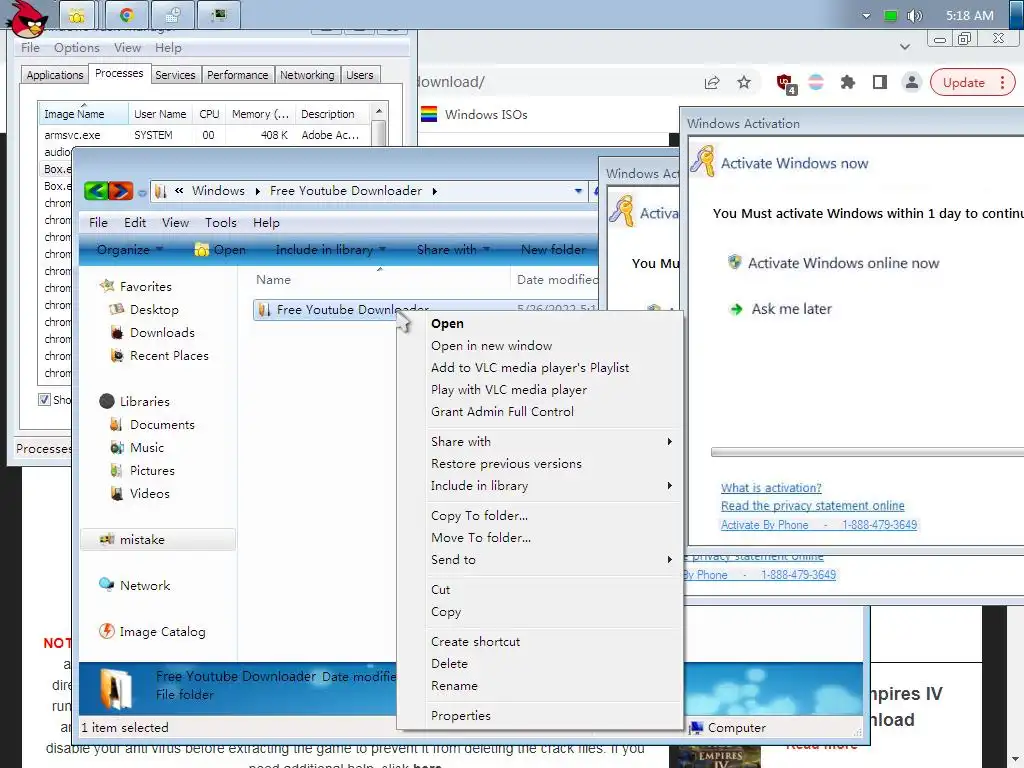Image resolution: width=1024 pixels, height=768 pixels.
Task: Open the Chrome taskbar icon
Action: (127, 15)
